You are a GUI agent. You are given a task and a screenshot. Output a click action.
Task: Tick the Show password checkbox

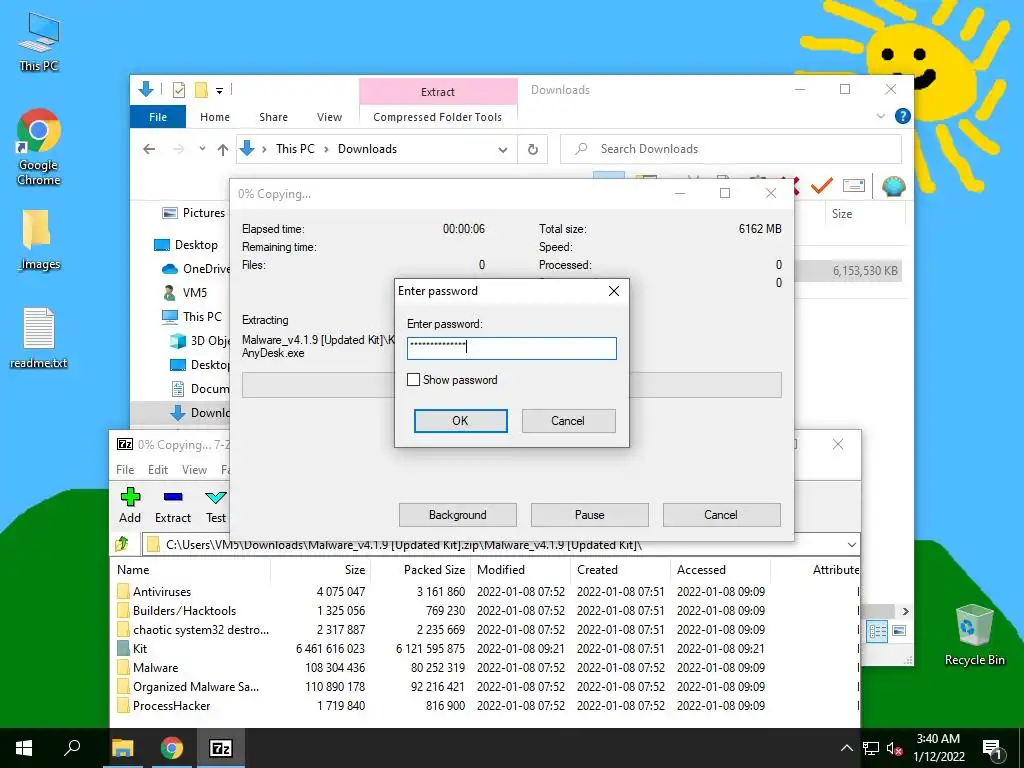coord(413,379)
